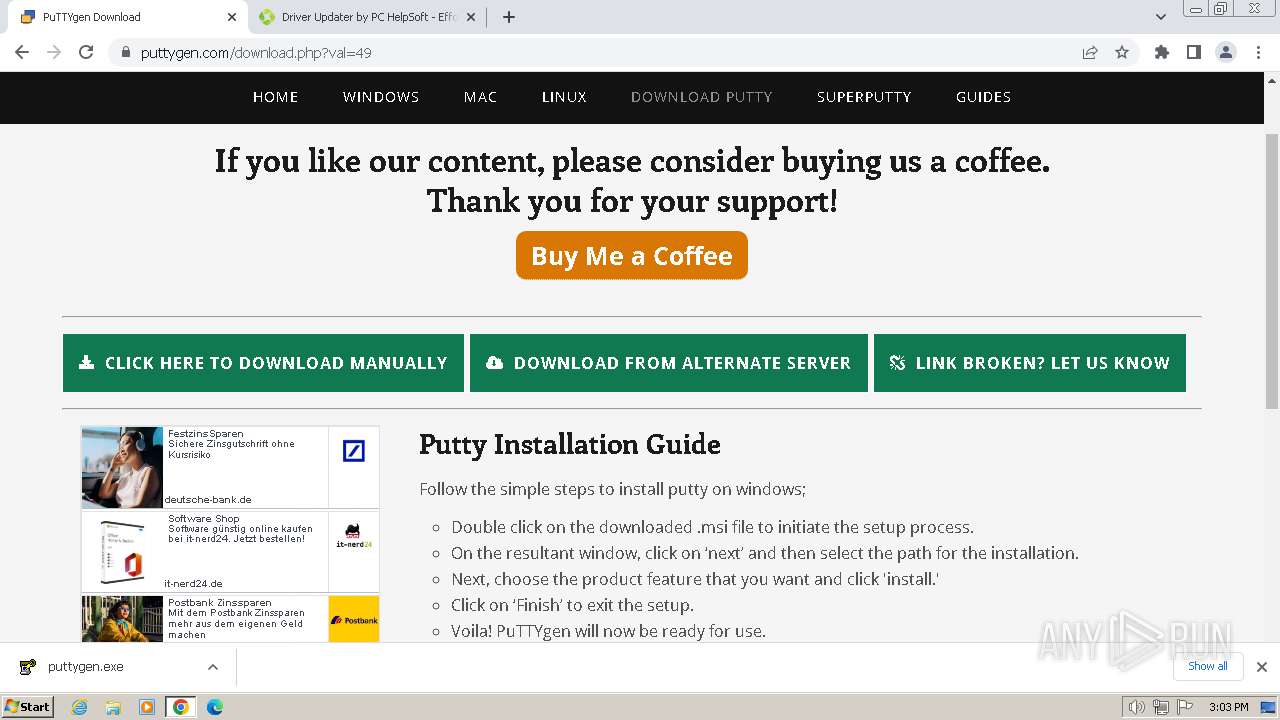Open the Chrome three-dot menu
The width and height of the screenshot is (1280, 720).
tap(1258, 52)
